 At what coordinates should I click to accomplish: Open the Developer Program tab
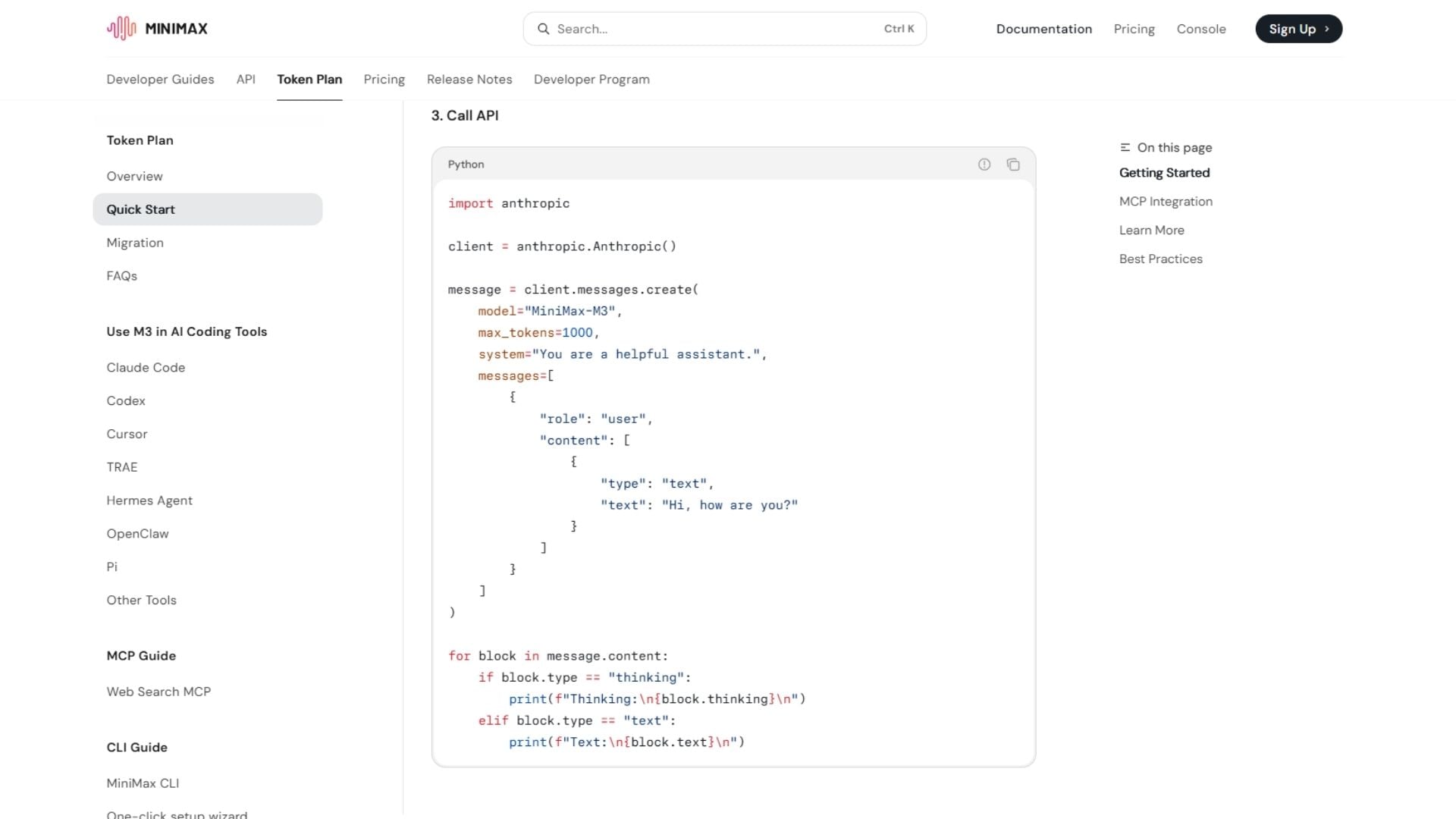(591, 80)
